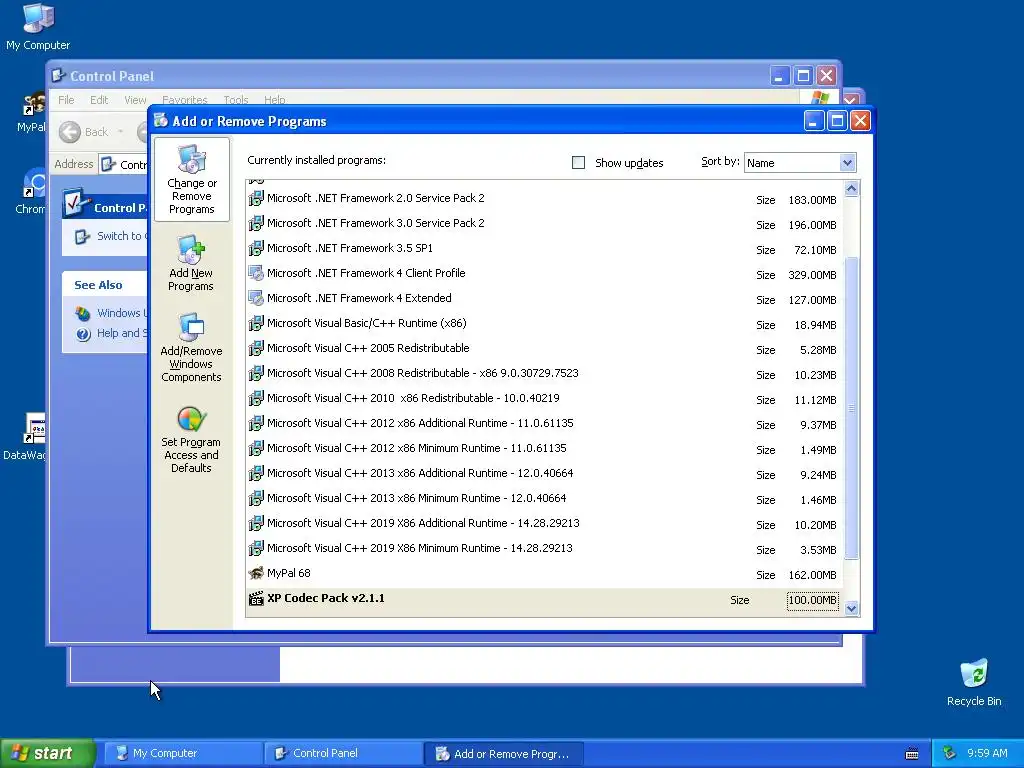Toggle the Show updates checkbox
Viewport: 1024px width, 768px height.
point(579,163)
